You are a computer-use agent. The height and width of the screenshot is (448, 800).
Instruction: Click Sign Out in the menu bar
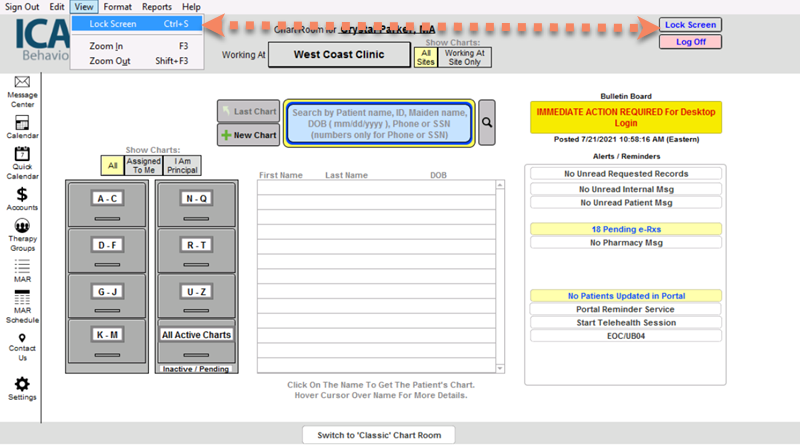[22, 7]
